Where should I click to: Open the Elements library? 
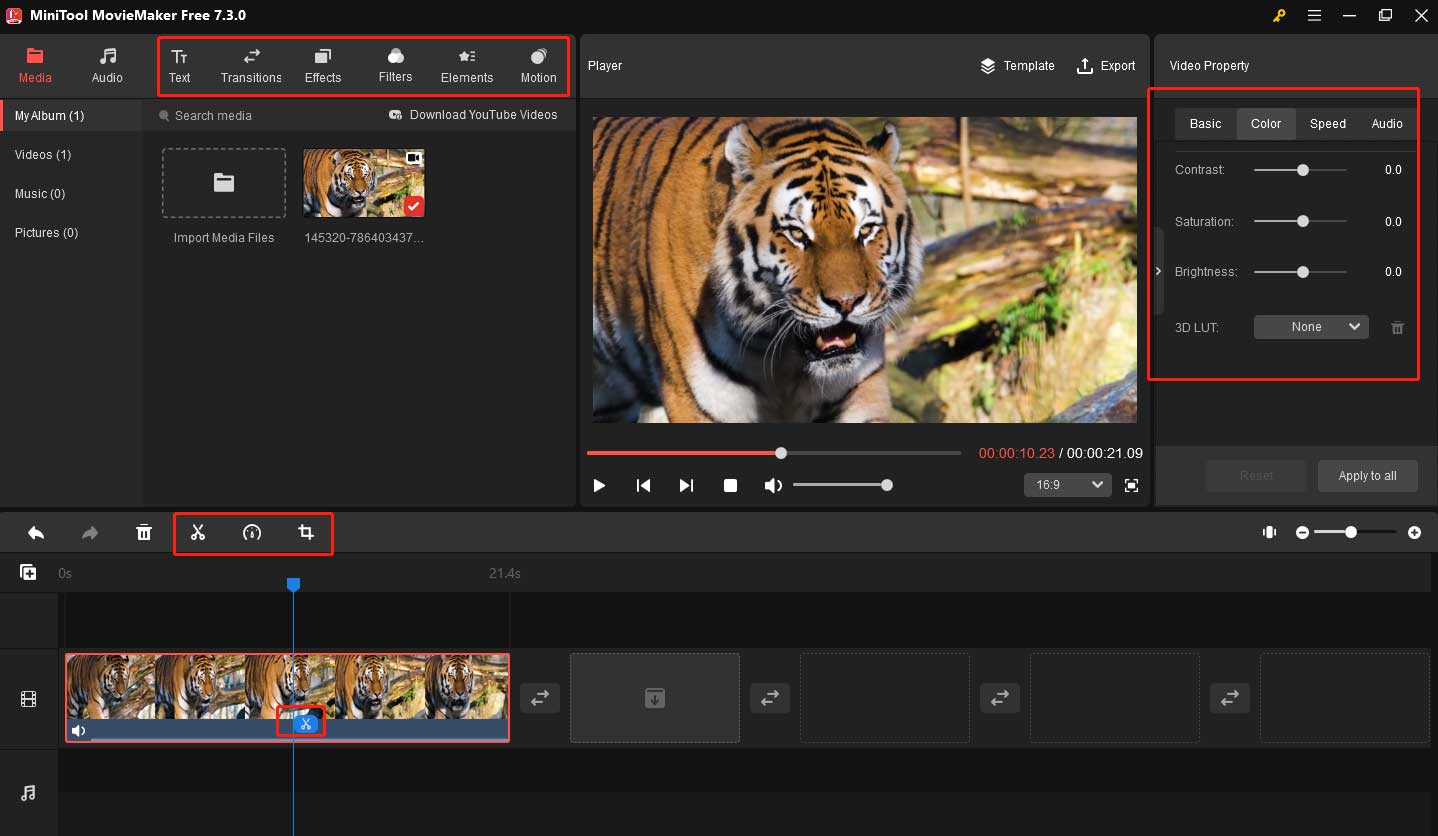tap(467, 66)
